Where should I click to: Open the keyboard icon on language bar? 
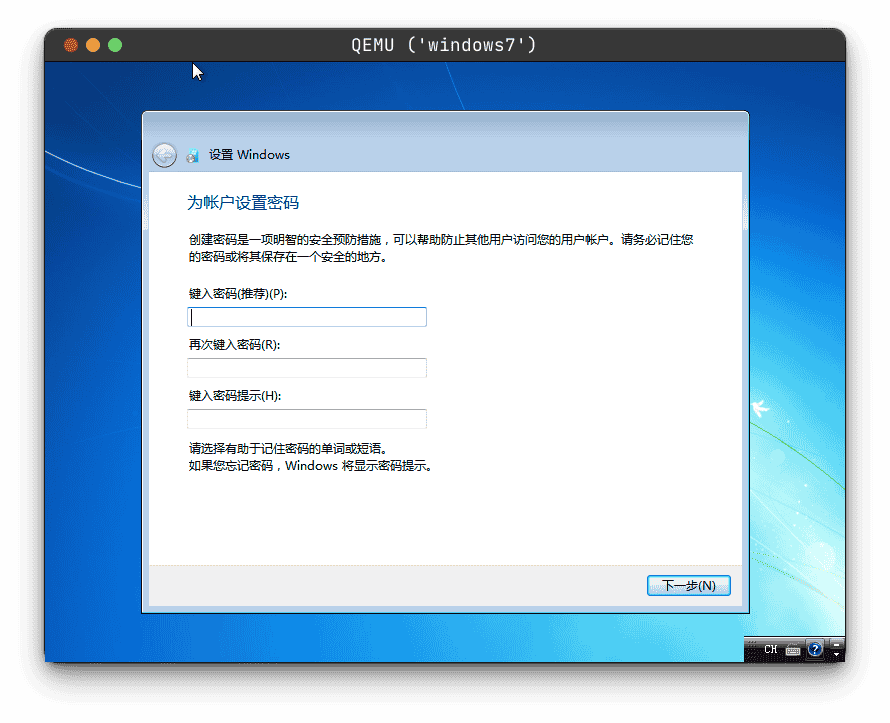793,650
